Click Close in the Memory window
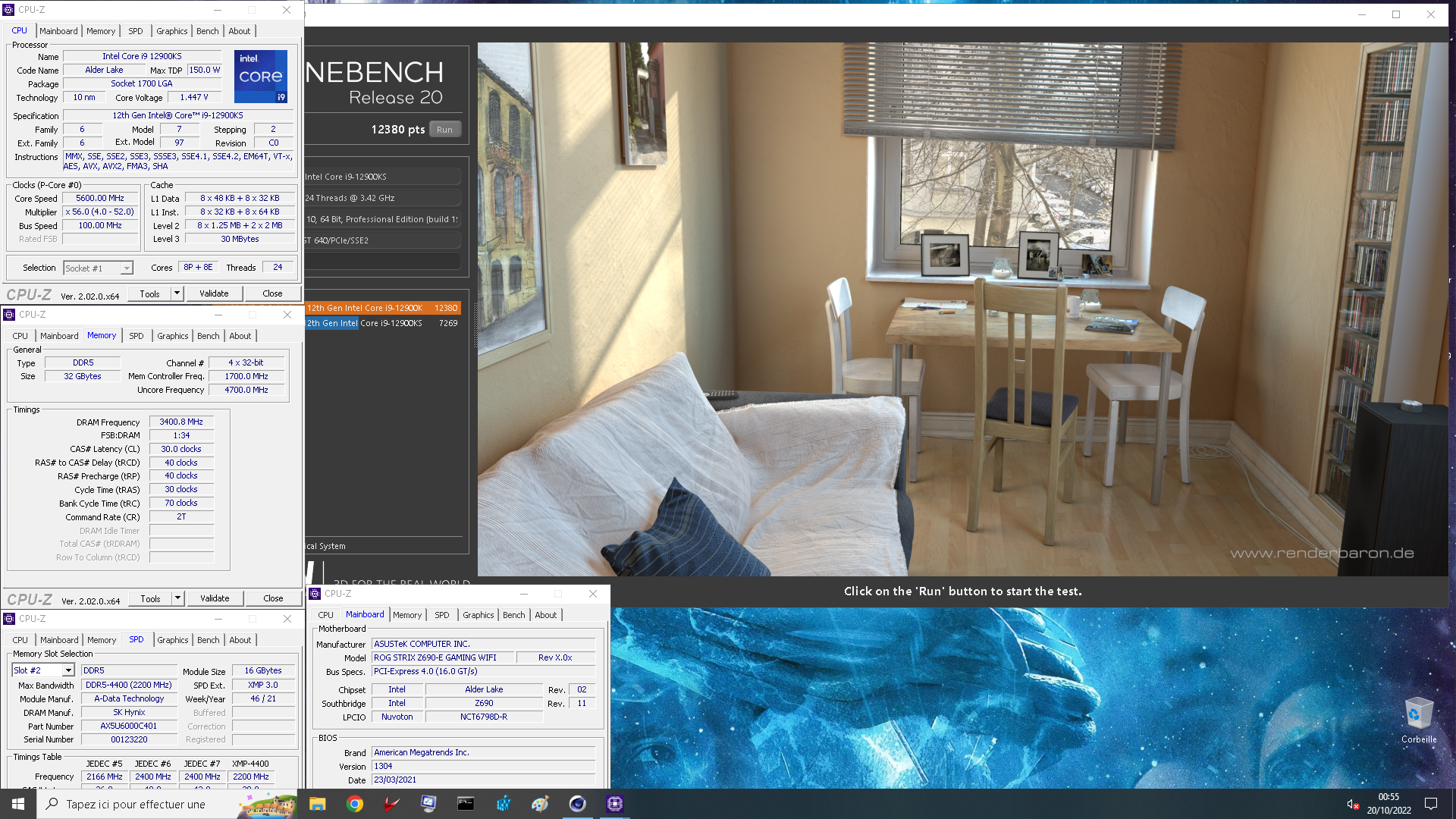The width and height of the screenshot is (1456, 819). (x=273, y=598)
